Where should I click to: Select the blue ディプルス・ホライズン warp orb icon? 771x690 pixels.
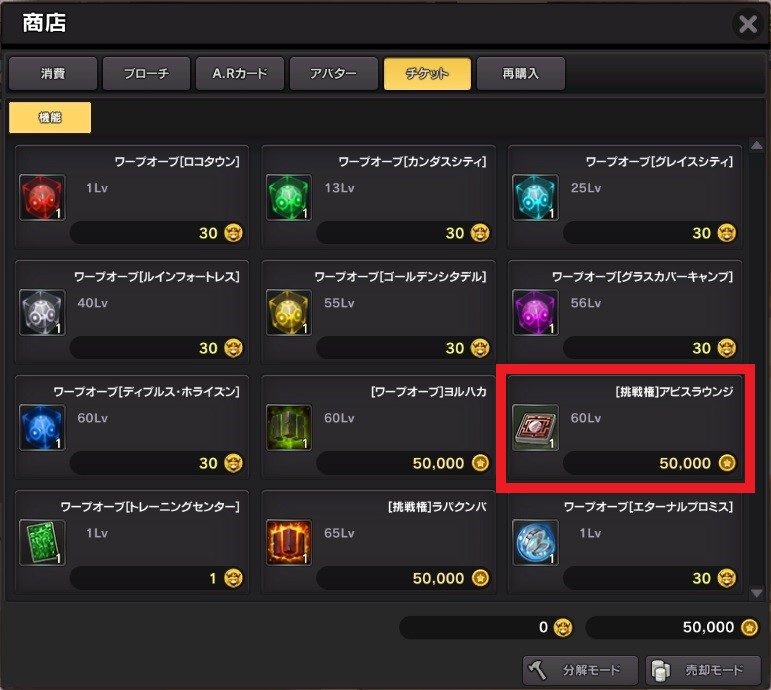[x=42, y=427]
